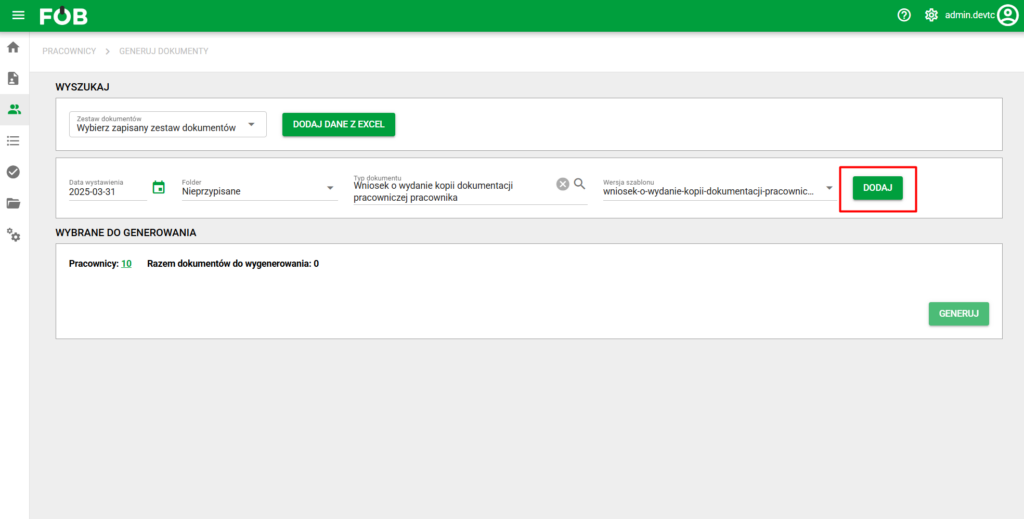
Task: Clear the Typ dokumentu field
Action: pos(562,184)
